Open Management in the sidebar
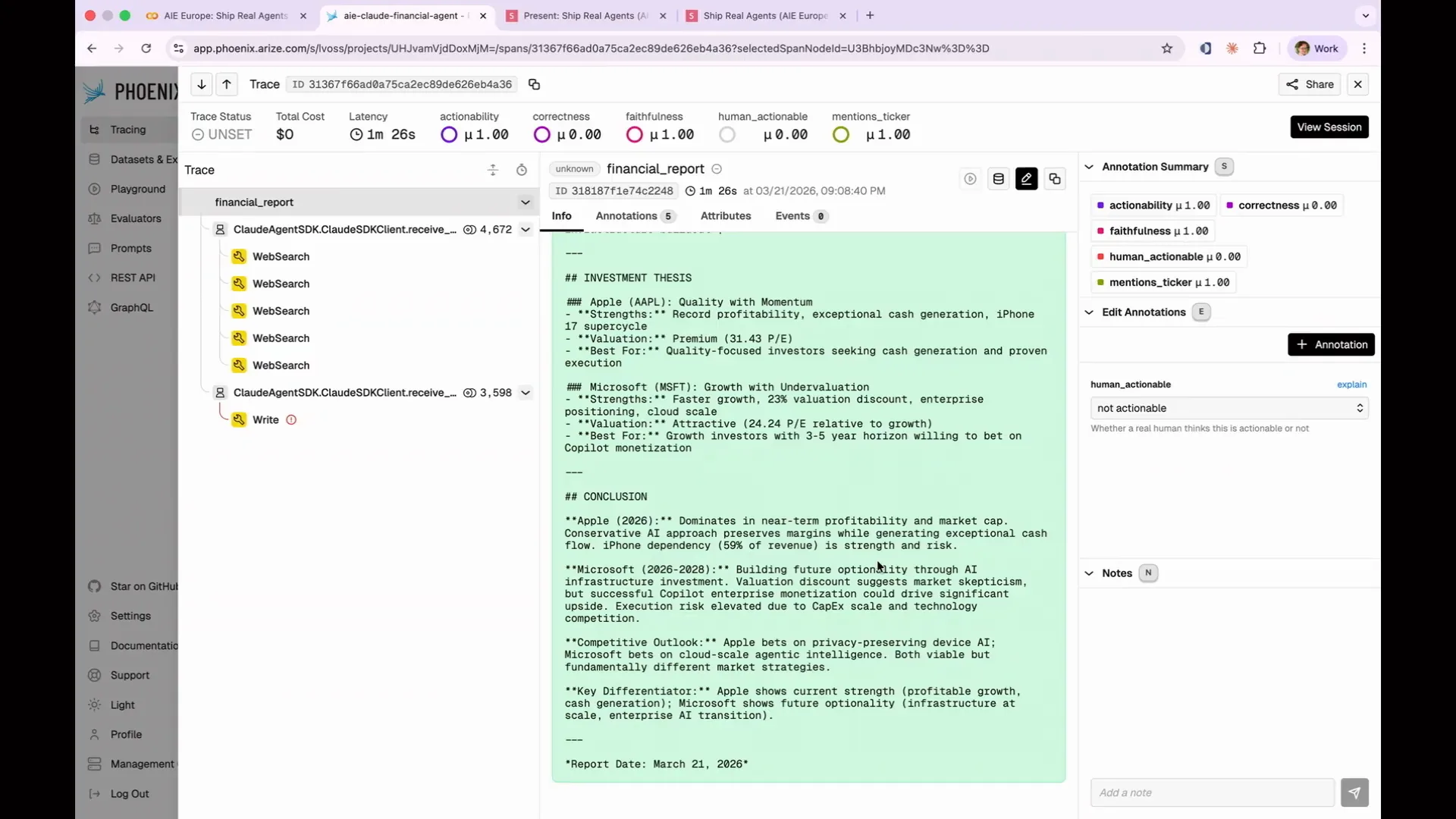 click(133, 764)
